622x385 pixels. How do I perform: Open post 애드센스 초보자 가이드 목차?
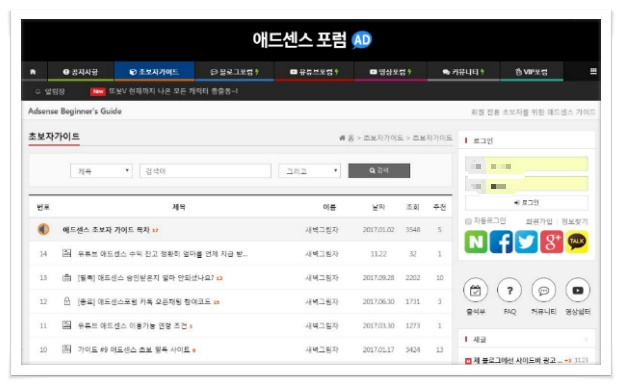point(106,230)
